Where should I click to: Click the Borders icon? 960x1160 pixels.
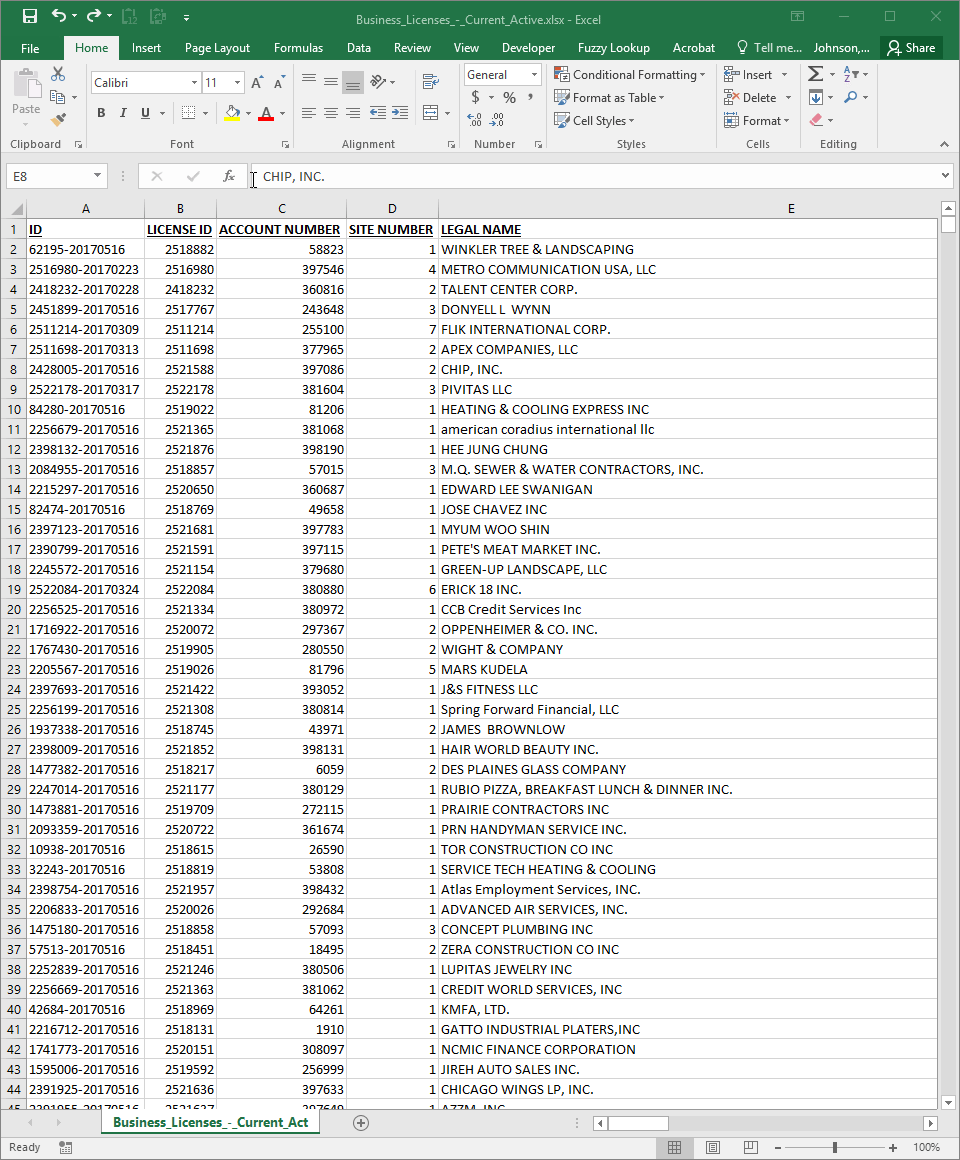(189, 113)
